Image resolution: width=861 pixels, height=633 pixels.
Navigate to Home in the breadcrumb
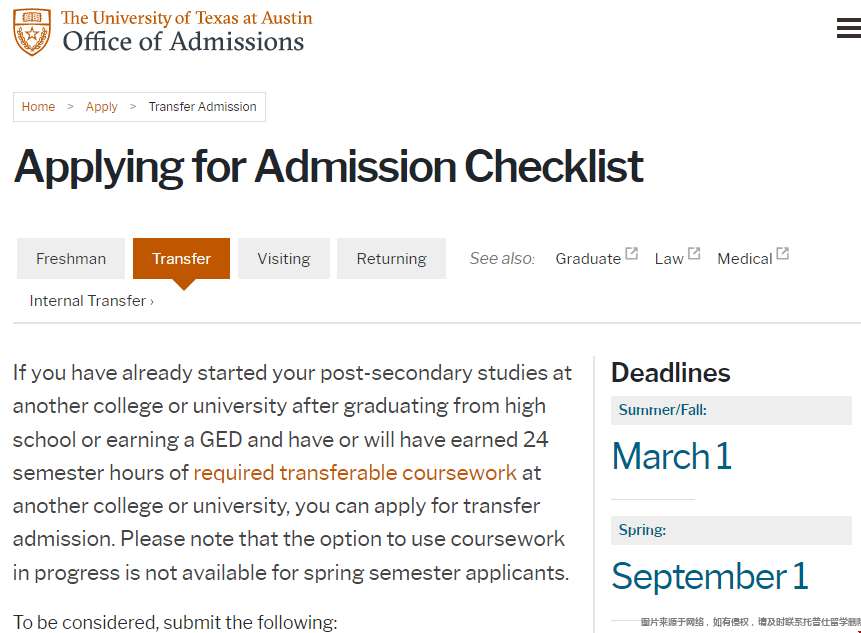38,107
